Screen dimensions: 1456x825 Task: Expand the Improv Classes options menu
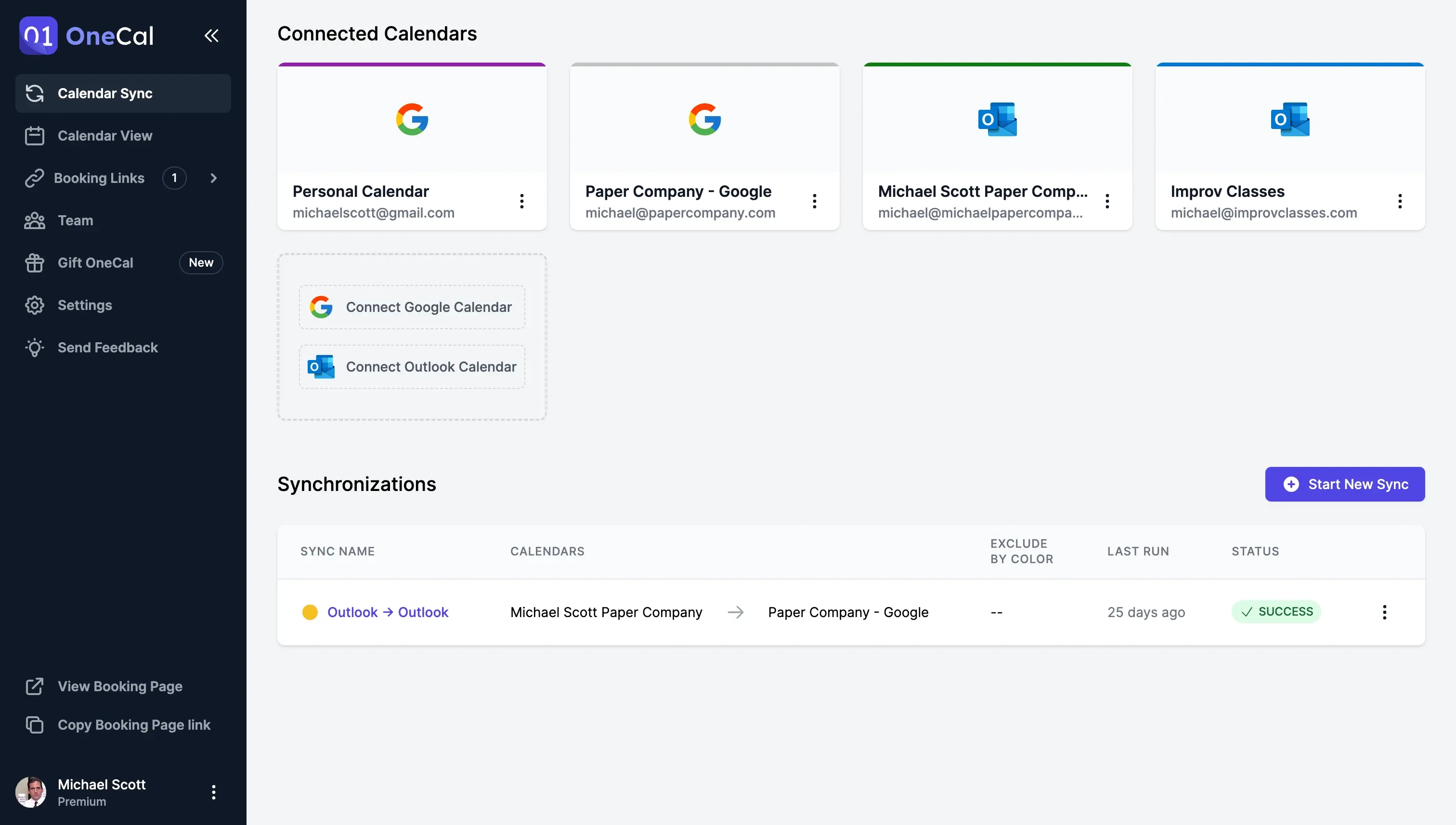tap(1400, 201)
